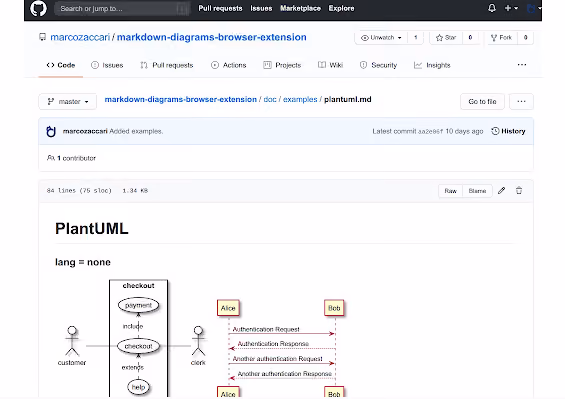The height and width of the screenshot is (399, 565).
Task: Click the checkout use-case diagram image
Action: (132, 338)
